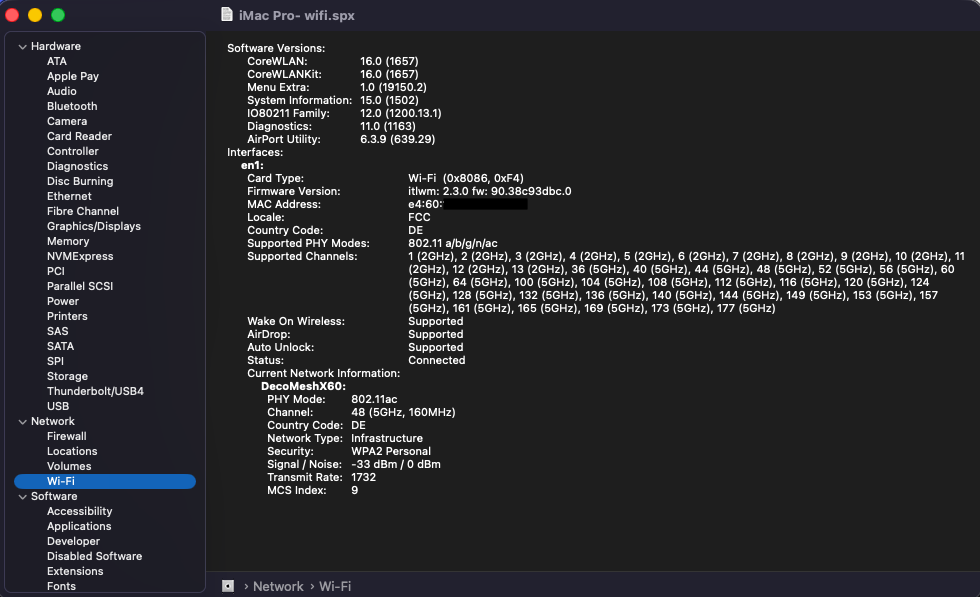The width and height of the screenshot is (980, 597).
Task: Select Controller in the sidebar
Action: [72, 151]
